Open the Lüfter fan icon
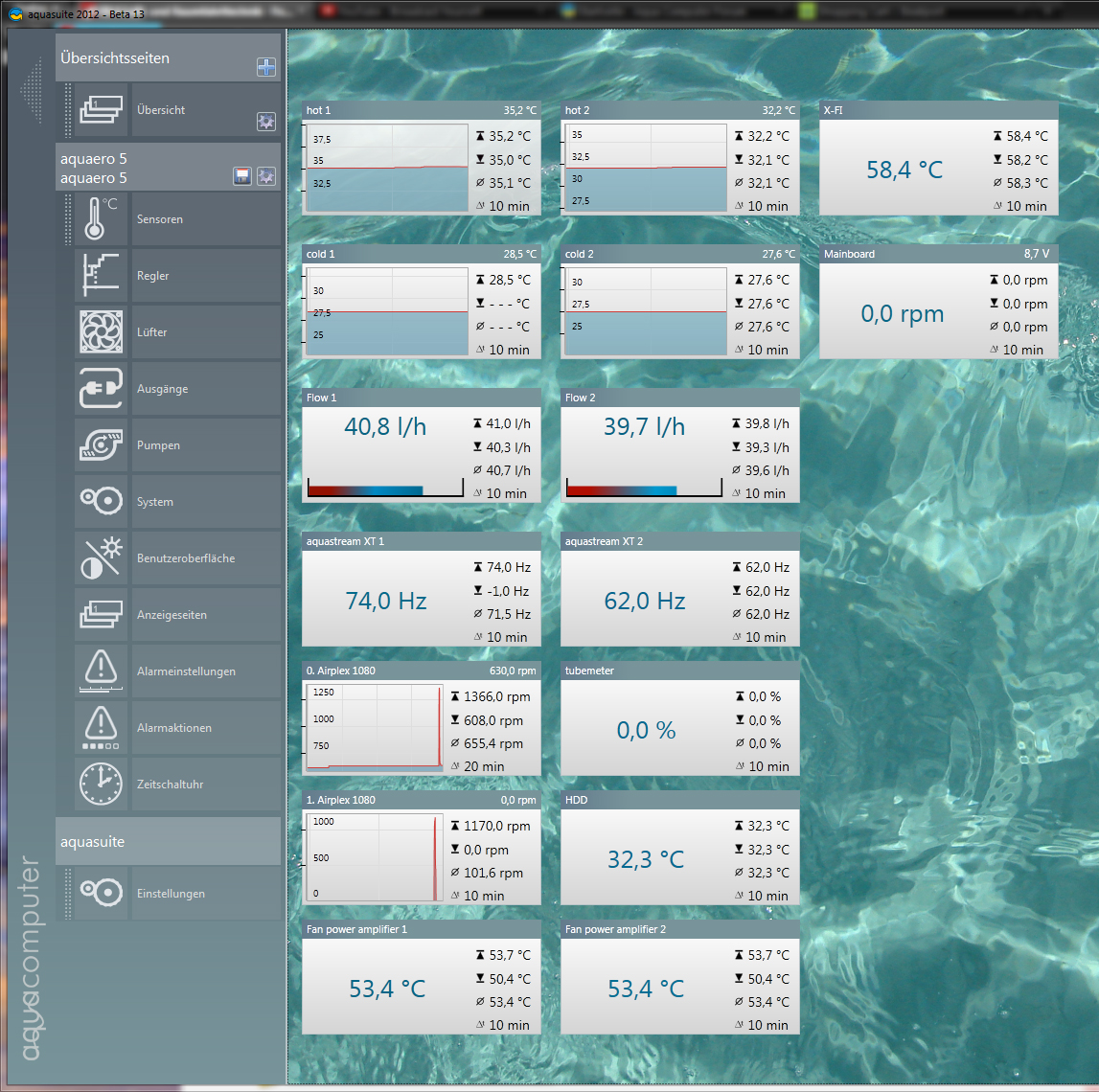Screen dimensions: 1099x1092 point(101,332)
